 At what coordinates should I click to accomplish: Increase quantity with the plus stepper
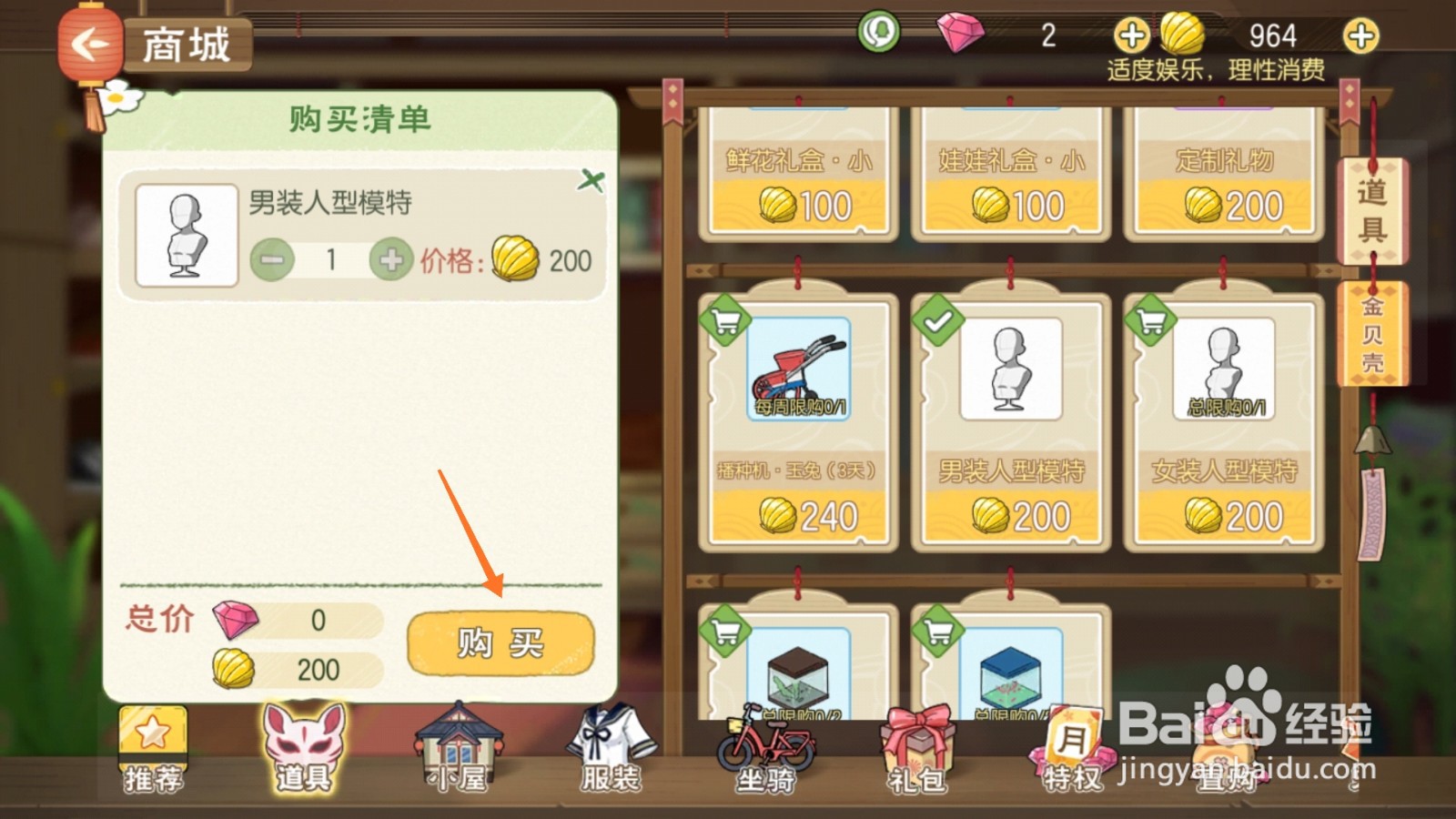tap(390, 261)
